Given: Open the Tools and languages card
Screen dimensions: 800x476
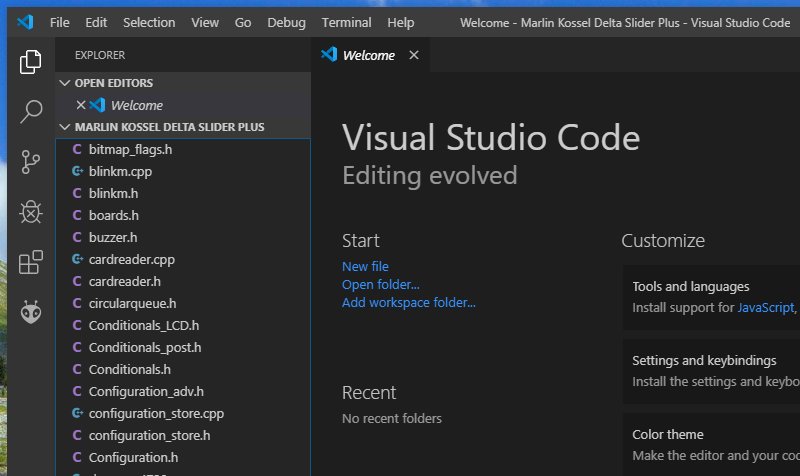Looking at the screenshot, I should pyautogui.click(x=711, y=297).
